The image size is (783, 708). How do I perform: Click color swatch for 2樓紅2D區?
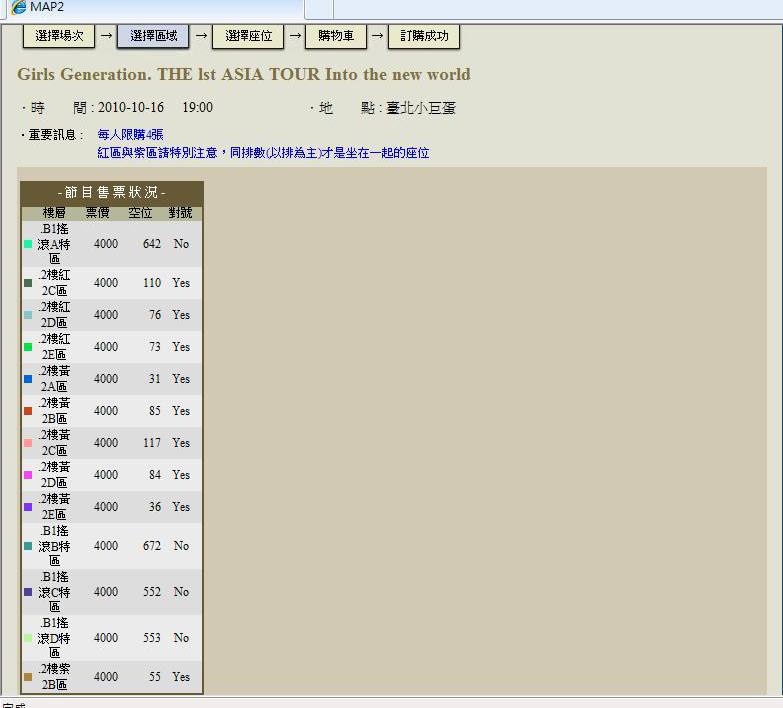click(x=28, y=315)
